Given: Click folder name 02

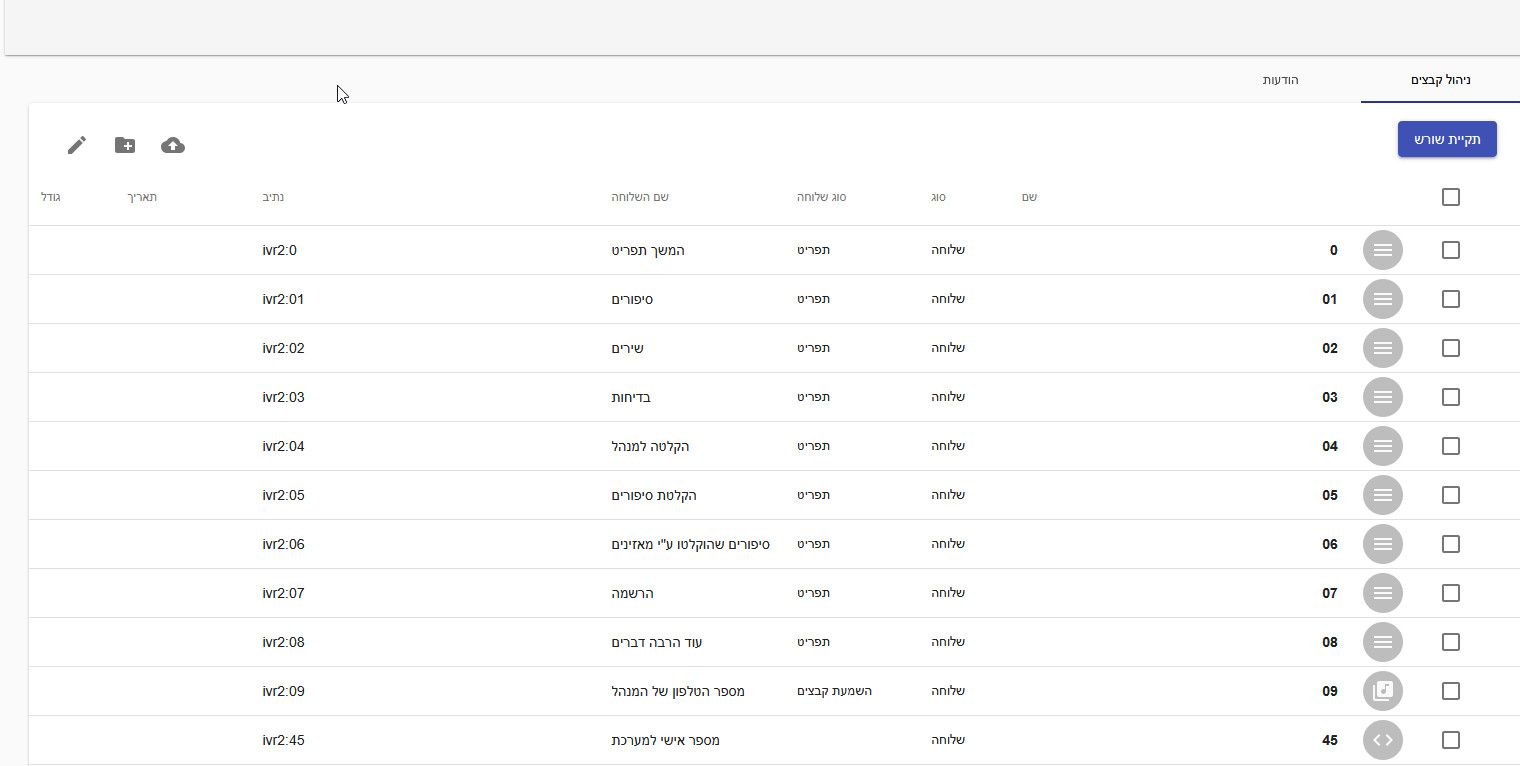Looking at the screenshot, I should pos(1330,348).
